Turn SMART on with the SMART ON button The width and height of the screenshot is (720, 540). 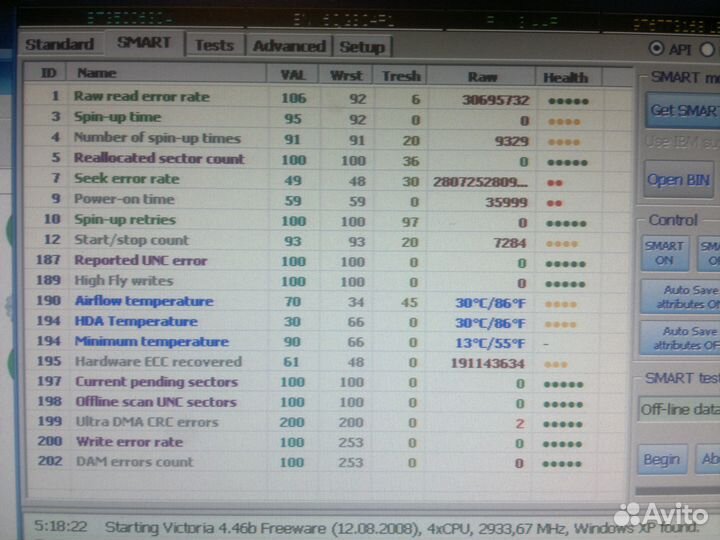tap(664, 253)
